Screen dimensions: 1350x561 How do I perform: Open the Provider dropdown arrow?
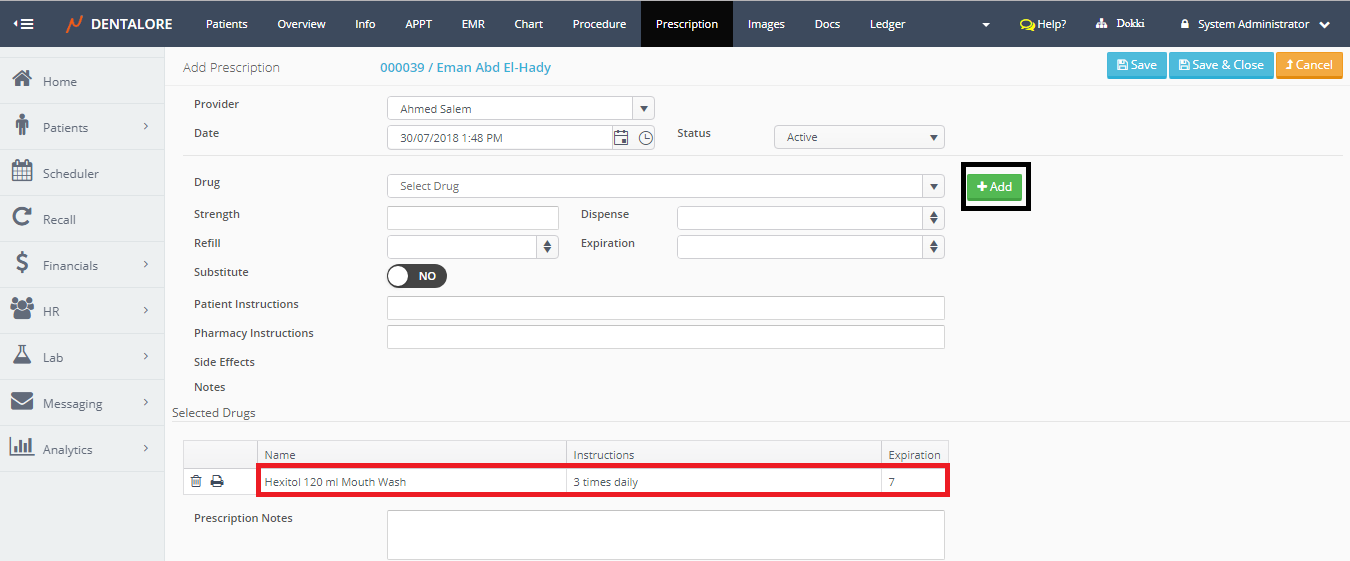(x=644, y=109)
